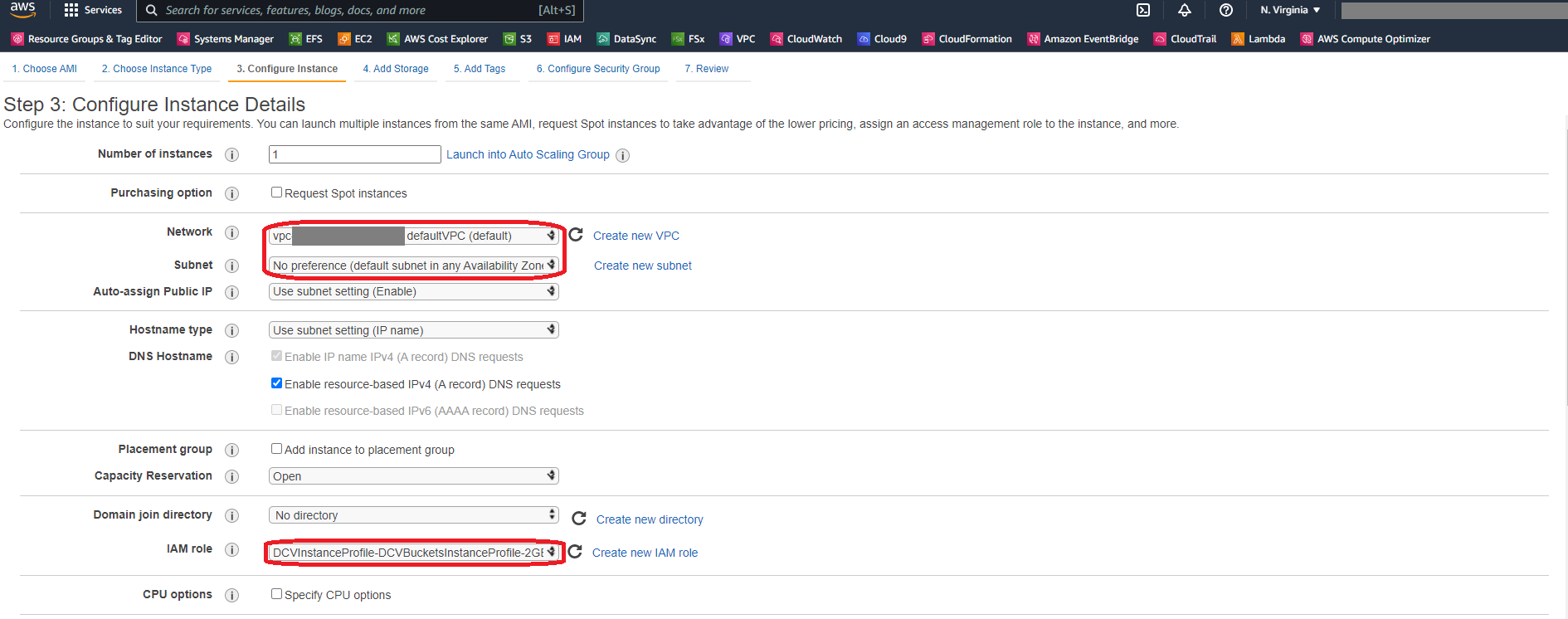Launch the CloudShell terminal icon
This screenshot has width=1568, height=619.
pyautogui.click(x=1143, y=10)
